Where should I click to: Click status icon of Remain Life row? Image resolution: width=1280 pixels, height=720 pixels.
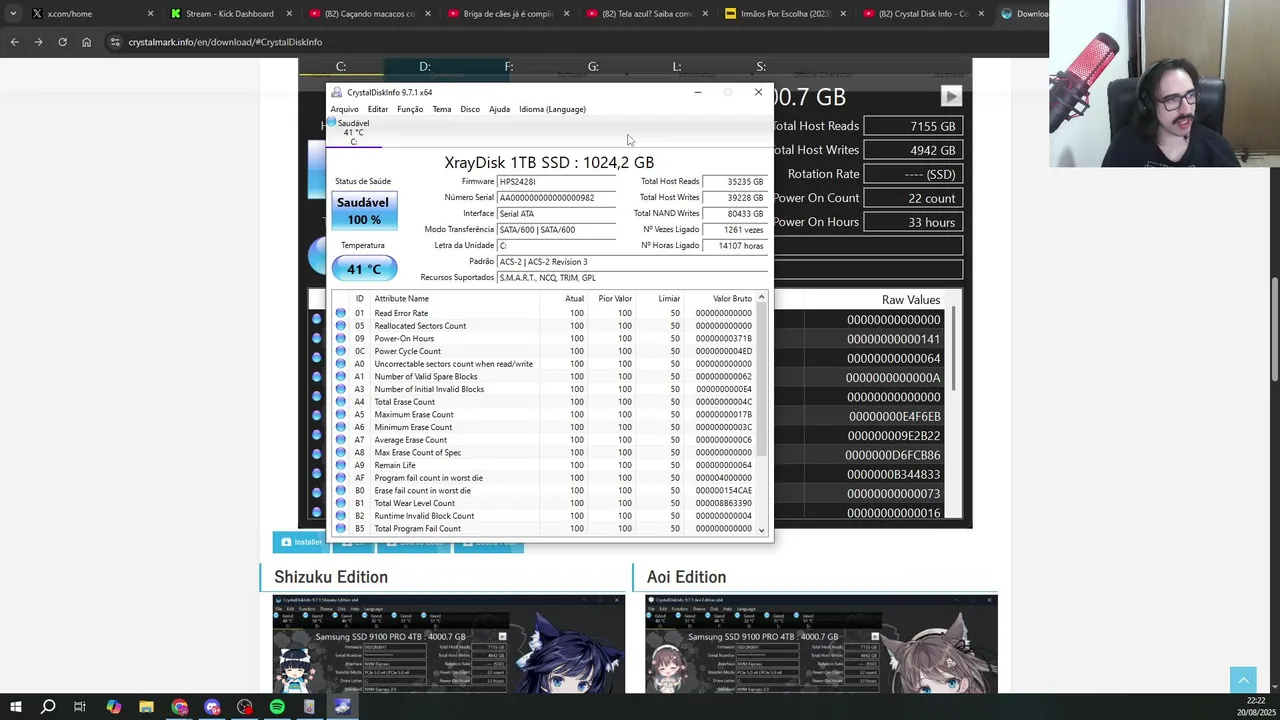click(x=341, y=465)
